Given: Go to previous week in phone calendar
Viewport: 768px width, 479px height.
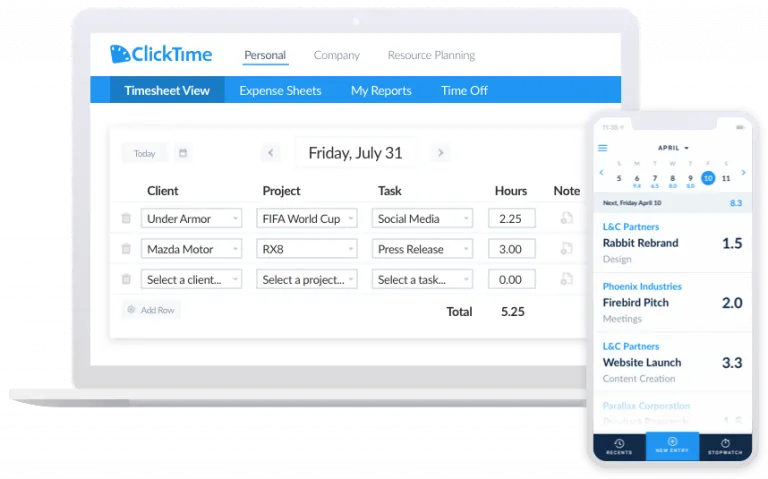Looking at the screenshot, I should click(601, 172).
